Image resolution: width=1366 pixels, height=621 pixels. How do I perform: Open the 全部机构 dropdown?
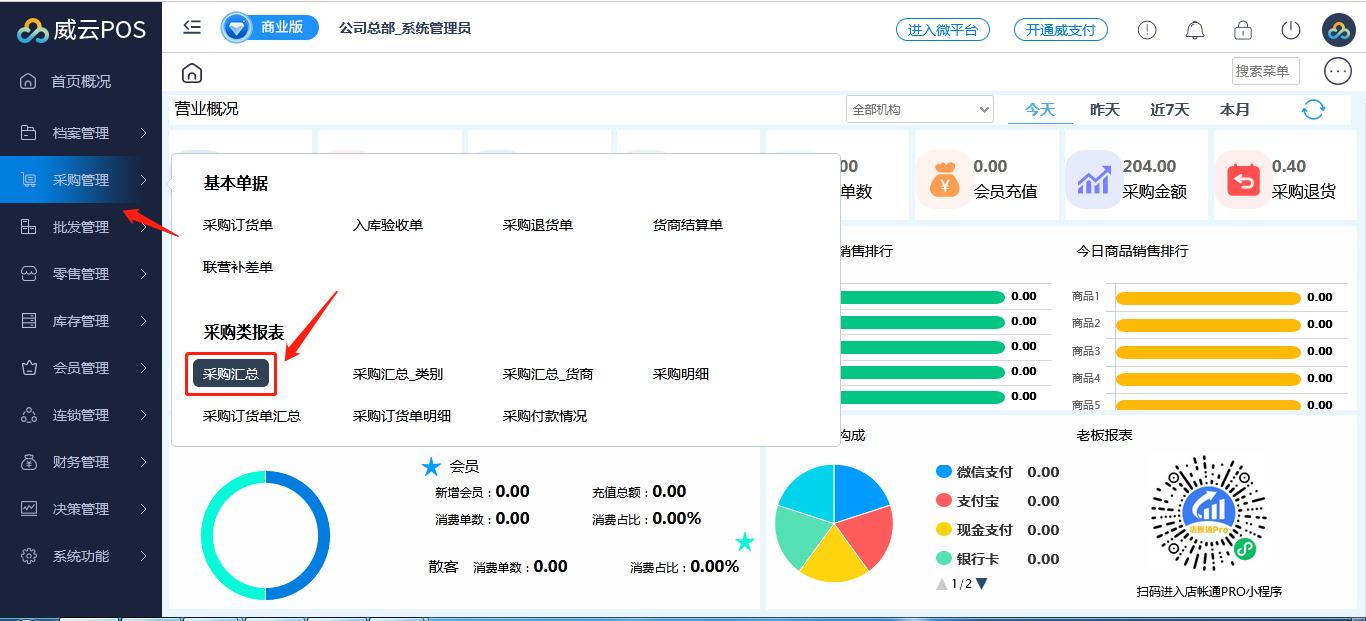pyautogui.click(x=919, y=110)
